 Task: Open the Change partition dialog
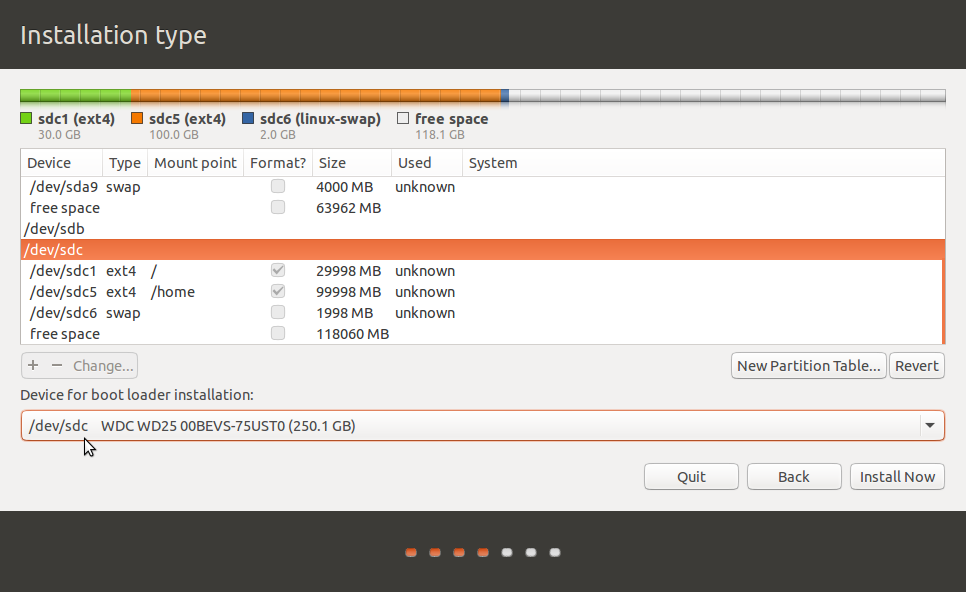pyautogui.click(x=103, y=365)
